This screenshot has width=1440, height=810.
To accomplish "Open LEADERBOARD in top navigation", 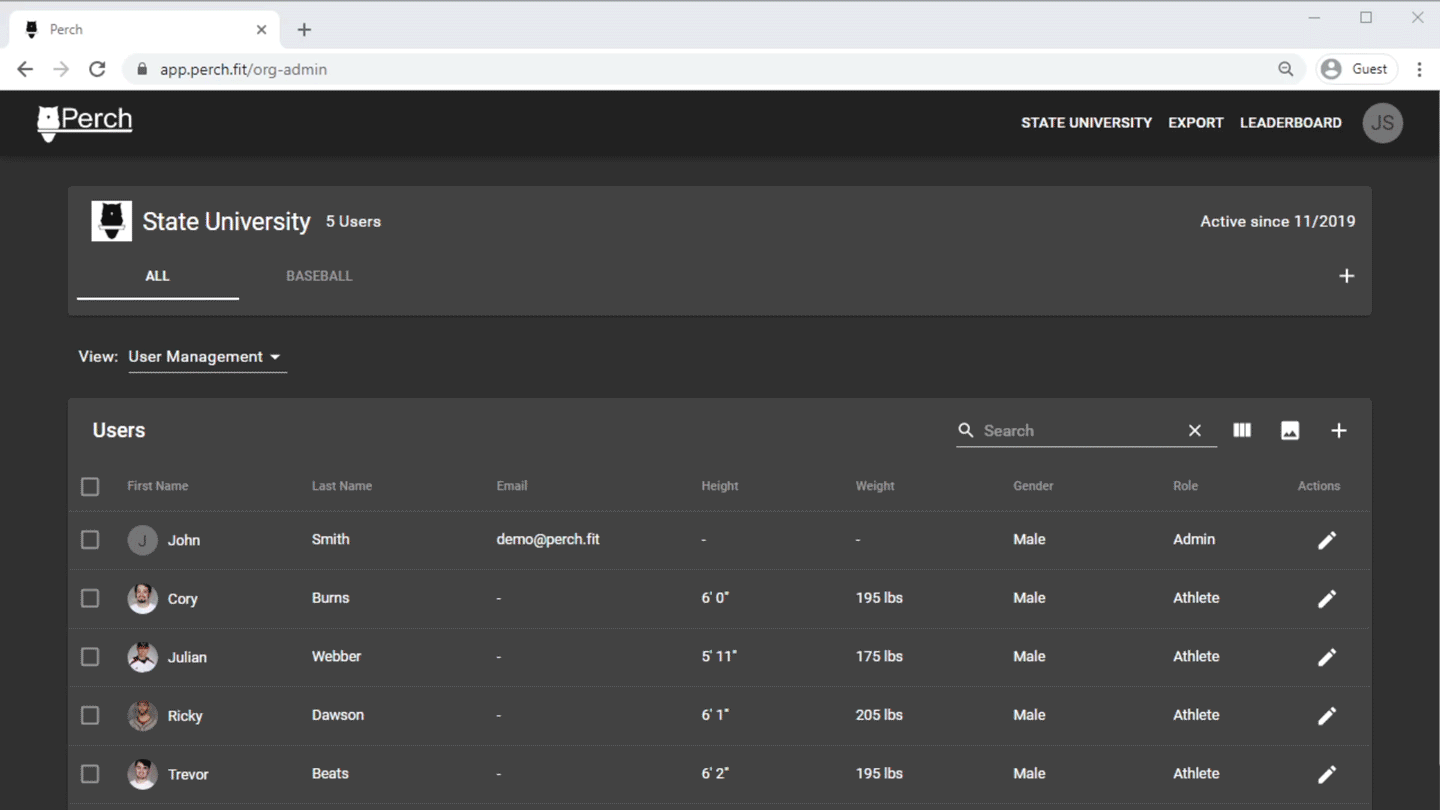I will click(1291, 123).
